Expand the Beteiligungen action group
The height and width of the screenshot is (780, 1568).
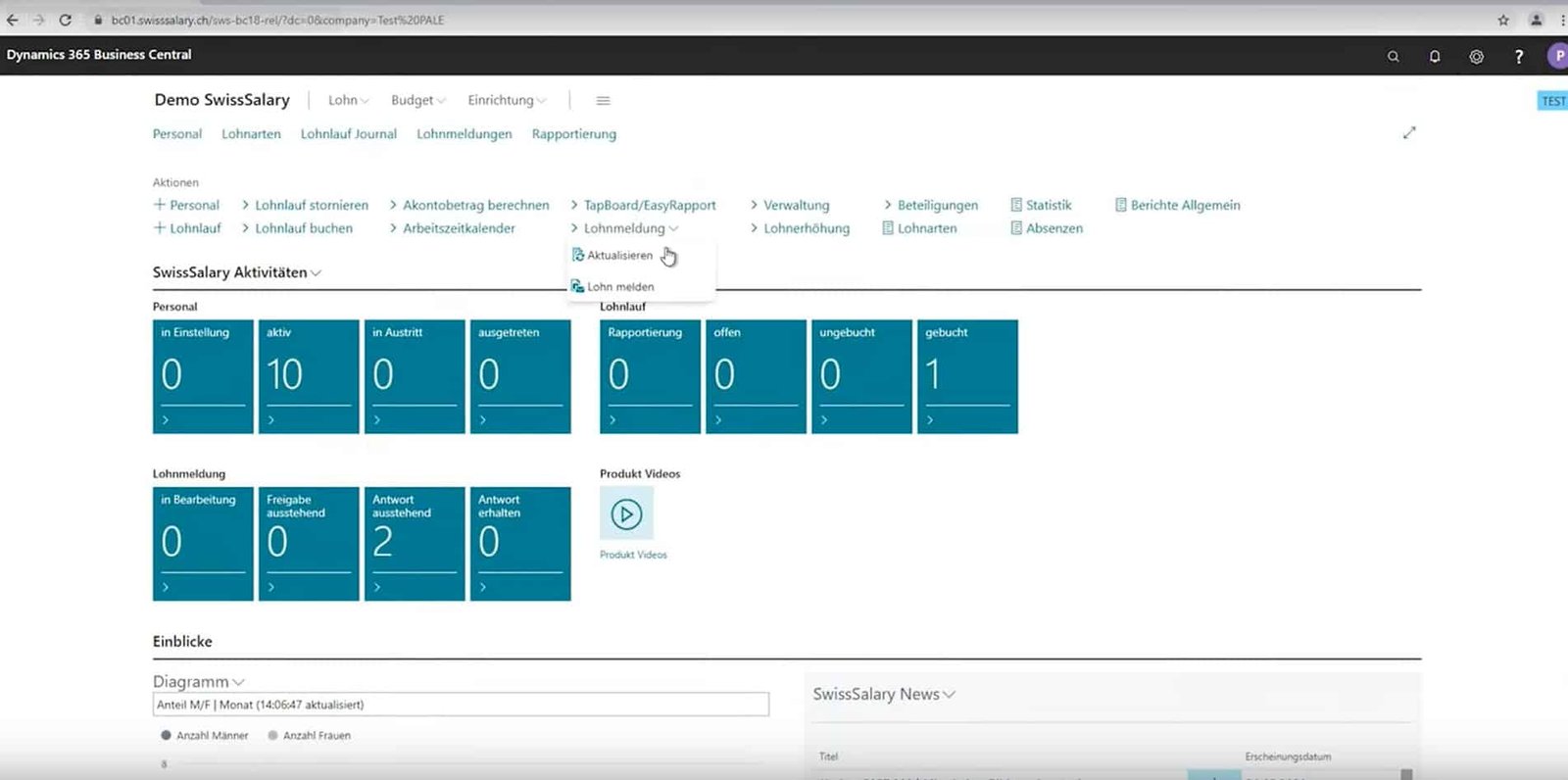tap(931, 205)
